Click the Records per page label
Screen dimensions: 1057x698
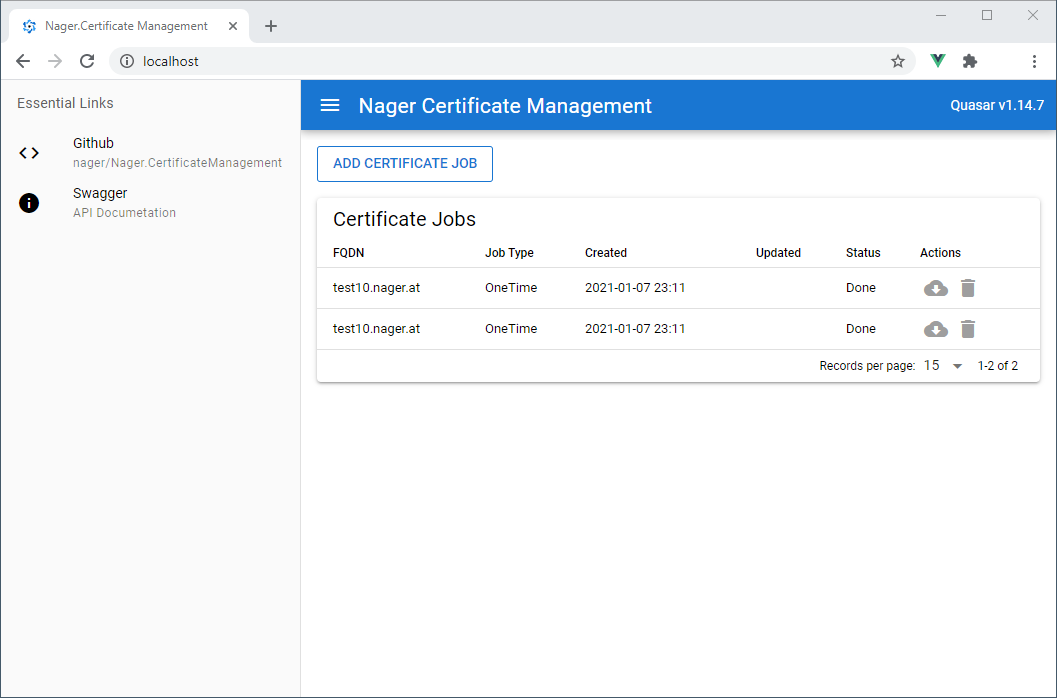[x=867, y=366]
